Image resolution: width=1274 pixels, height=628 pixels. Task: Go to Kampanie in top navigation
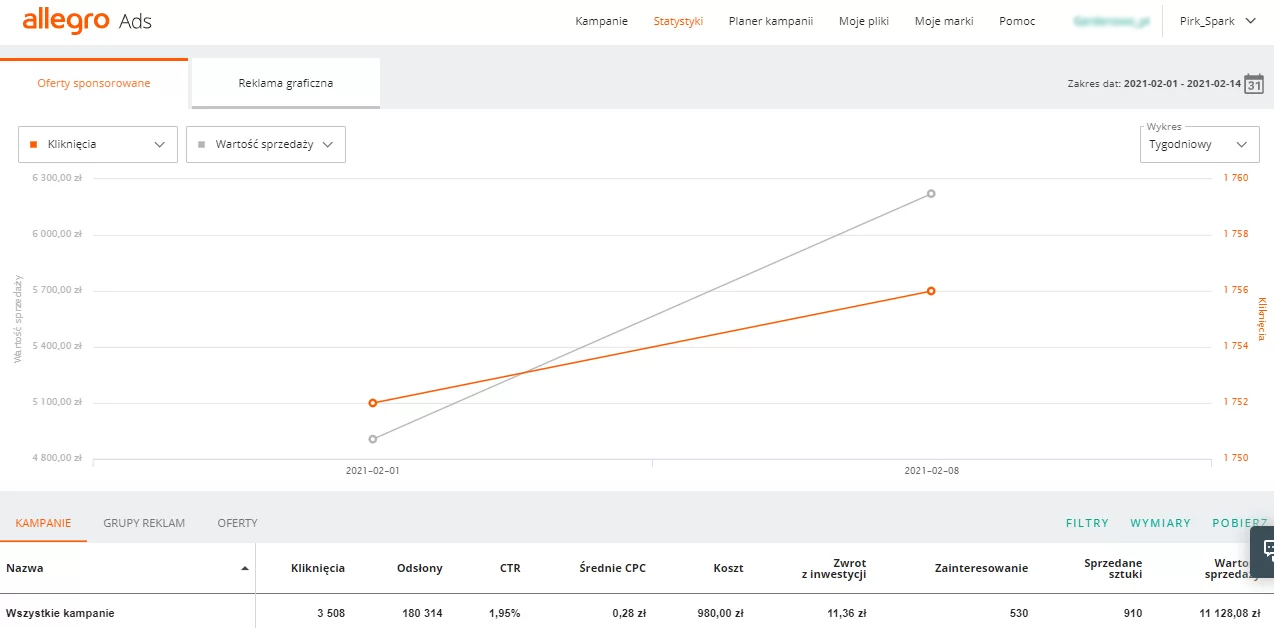pyautogui.click(x=601, y=21)
